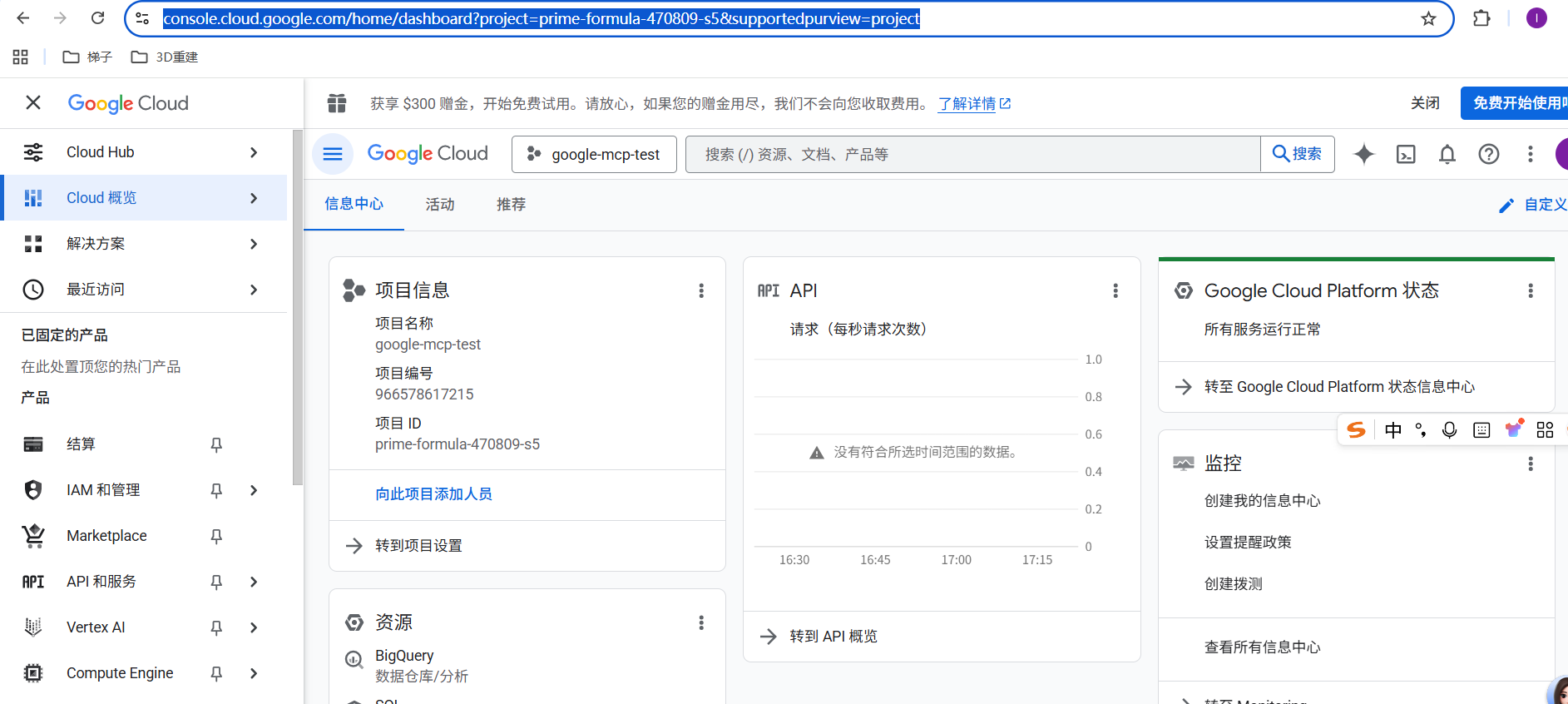Image resolution: width=1568 pixels, height=704 pixels.
Task: Open the browser extensions puzzle icon
Action: pos(1481,18)
